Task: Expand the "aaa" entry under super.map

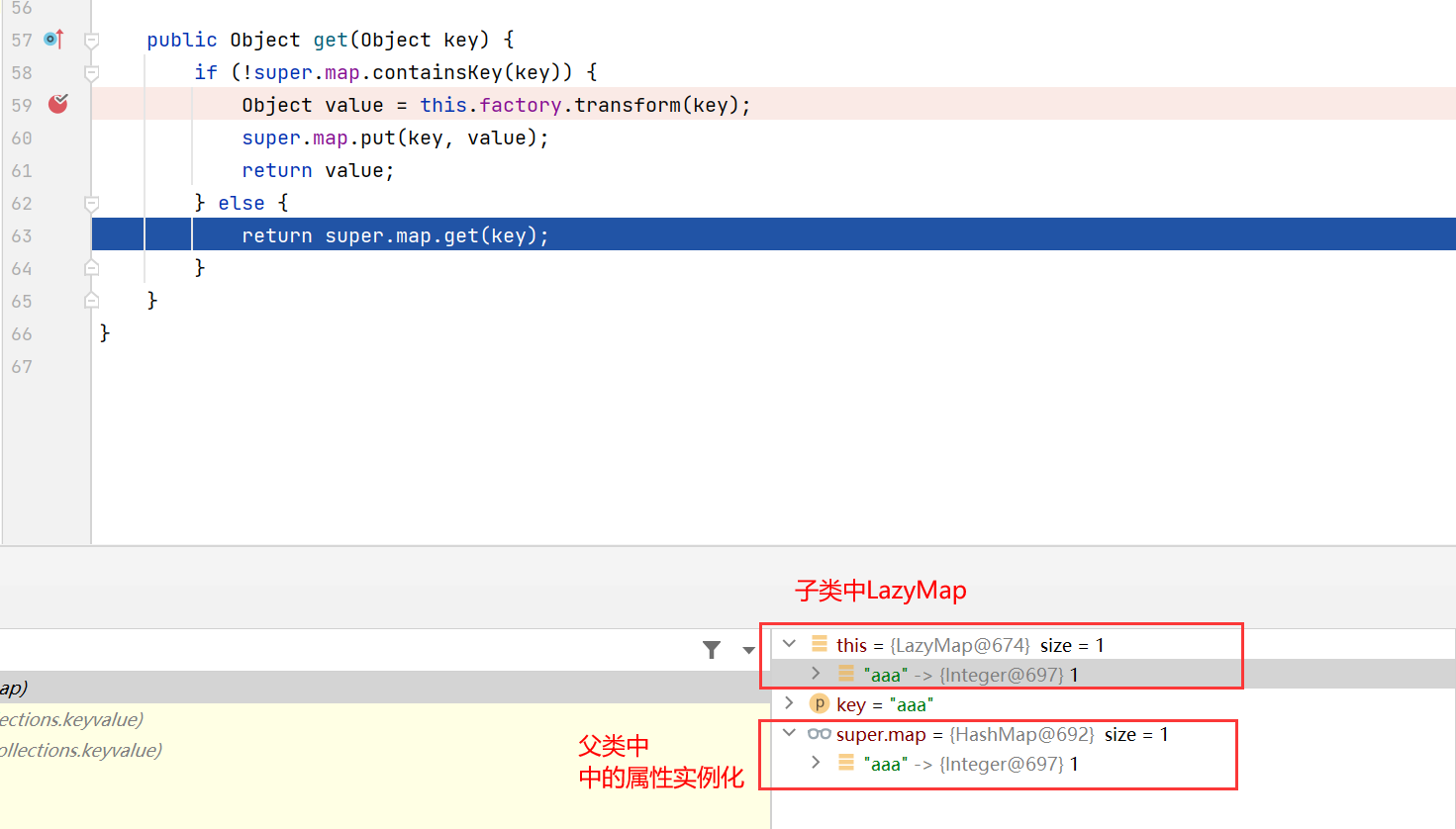Action: click(816, 763)
